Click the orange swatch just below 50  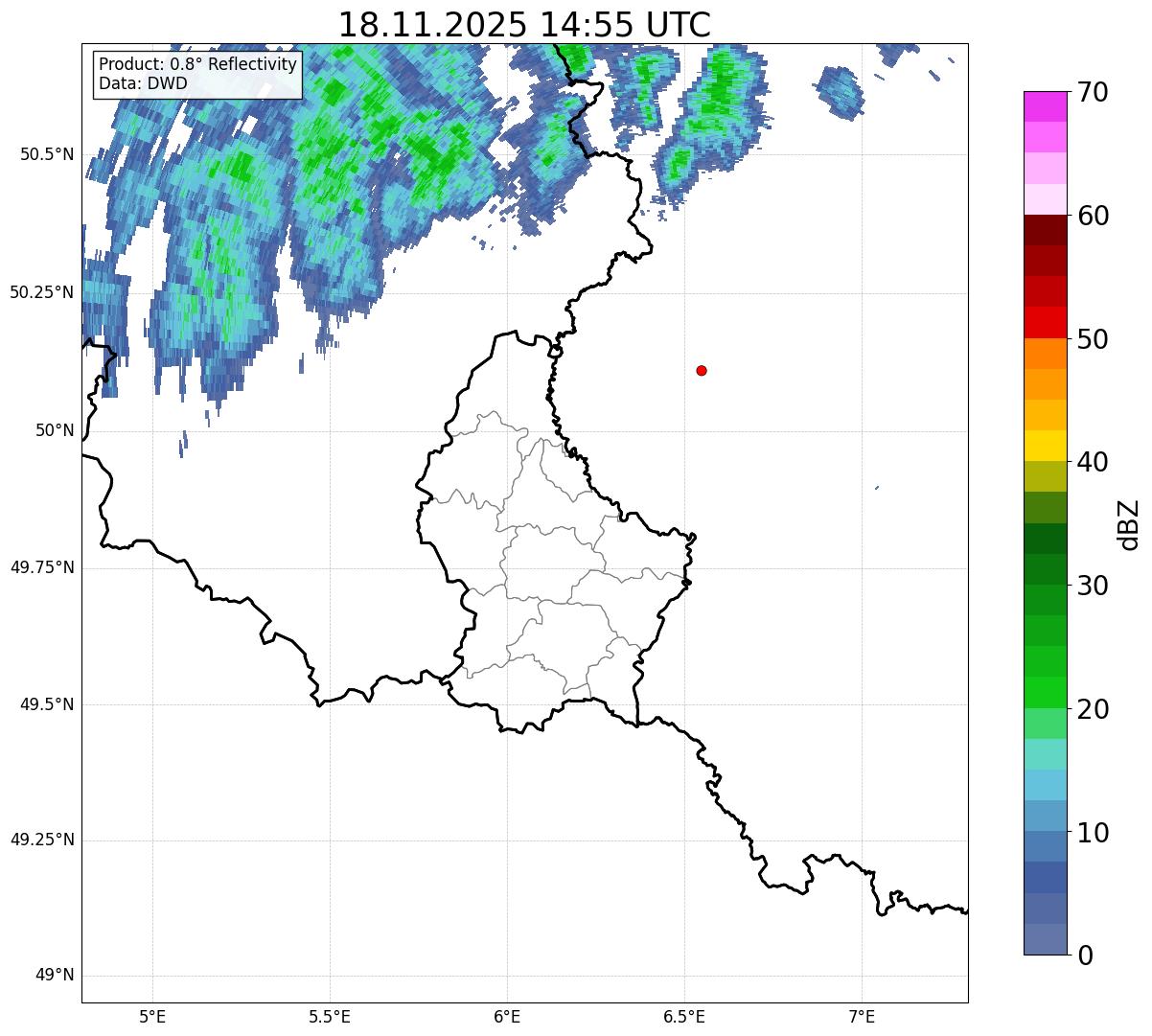click(x=1045, y=354)
